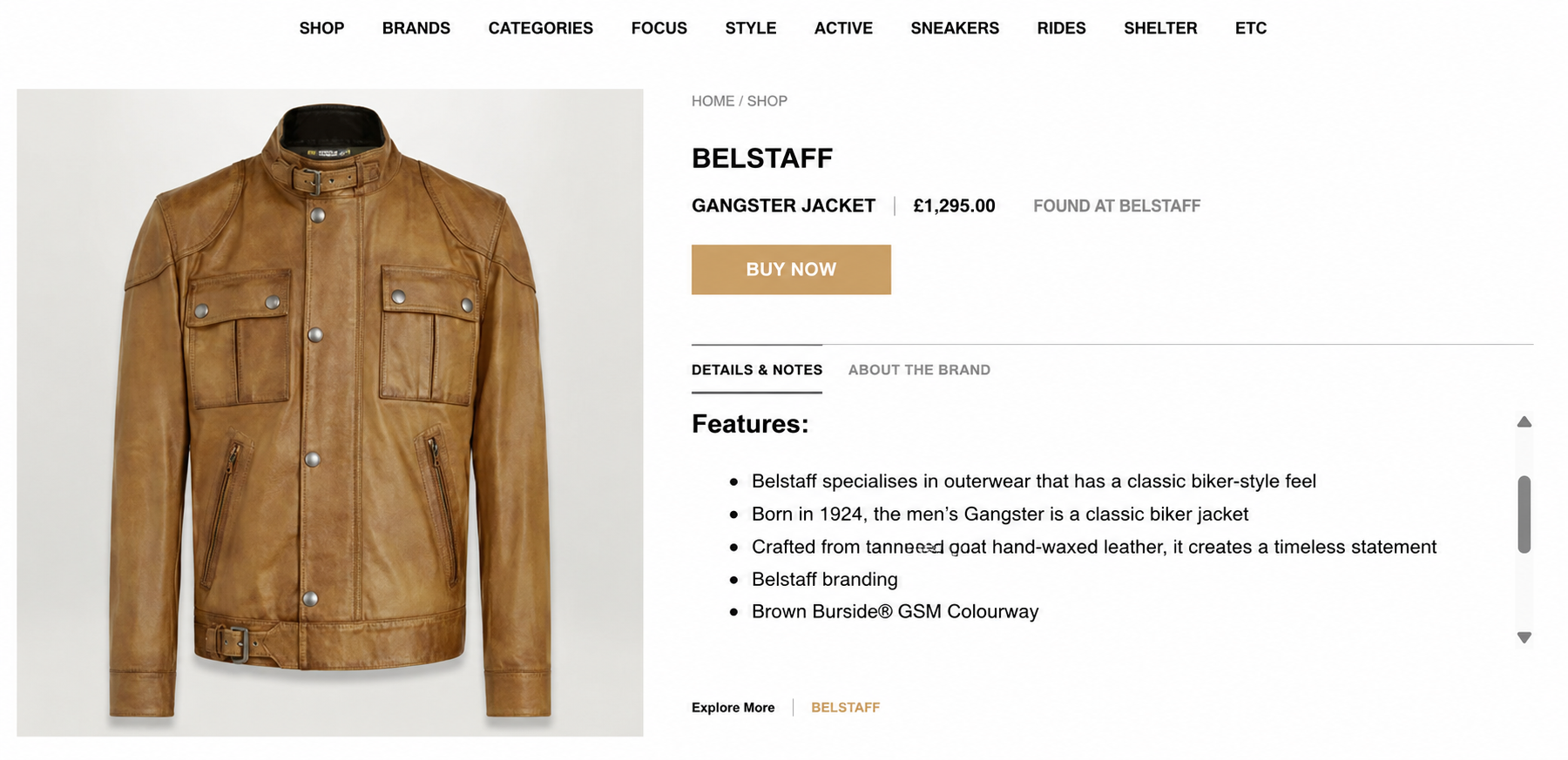Viewport: 1568px width, 760px height.
Task: Click the features panel scrollbar thumb
Action: coord(1524,514)
